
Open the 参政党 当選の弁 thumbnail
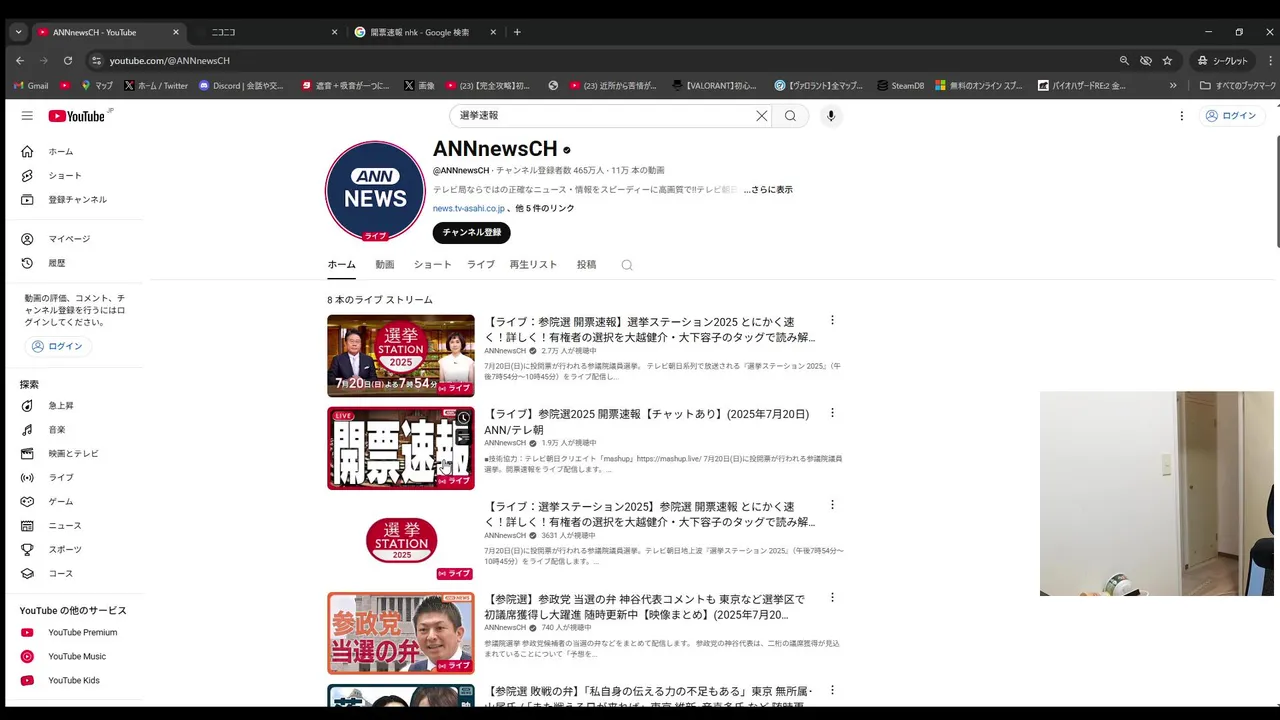tap(401, 633)
